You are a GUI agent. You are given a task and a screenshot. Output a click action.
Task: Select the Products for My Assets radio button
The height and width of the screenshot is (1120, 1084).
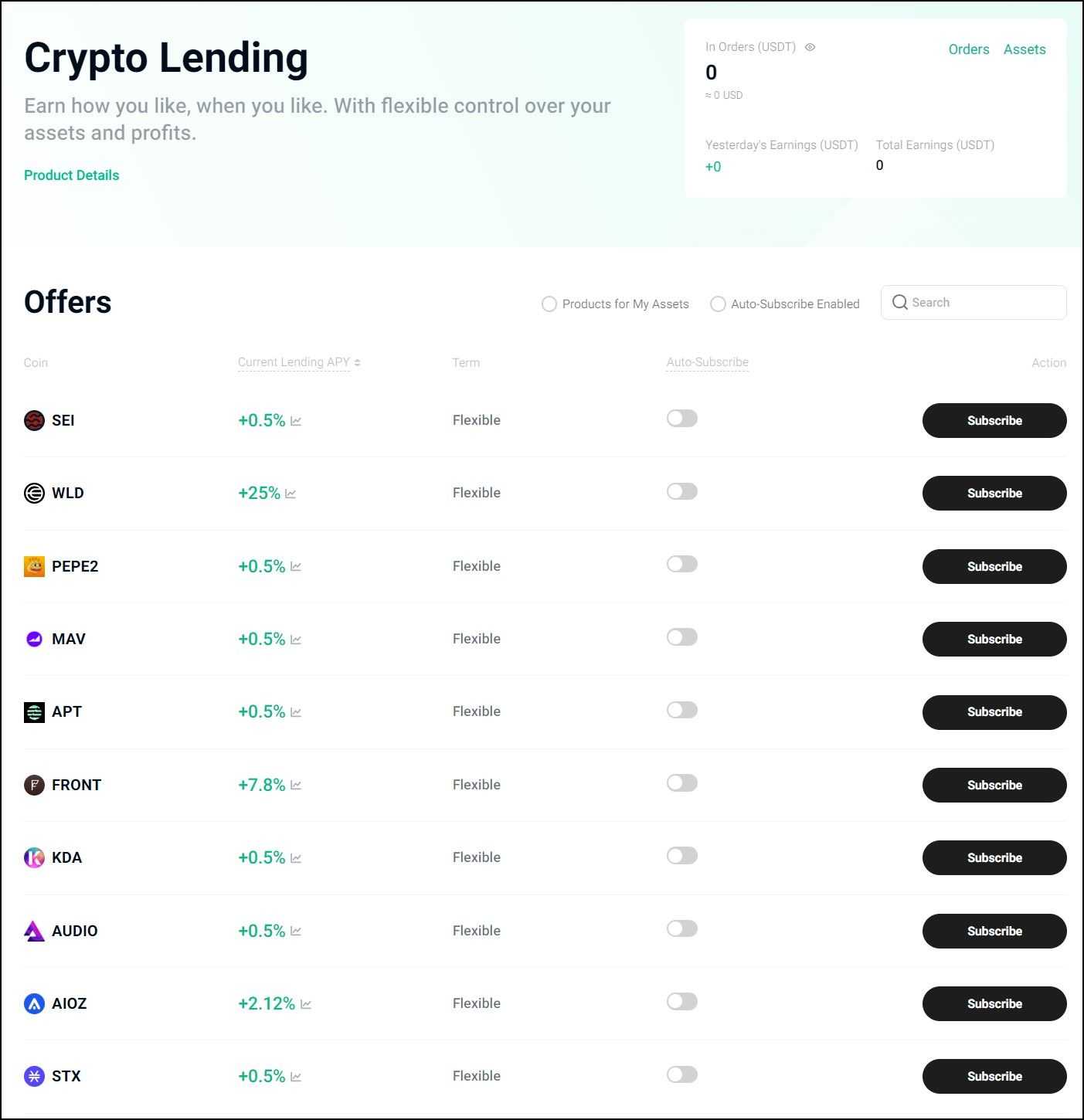point(549,304)
